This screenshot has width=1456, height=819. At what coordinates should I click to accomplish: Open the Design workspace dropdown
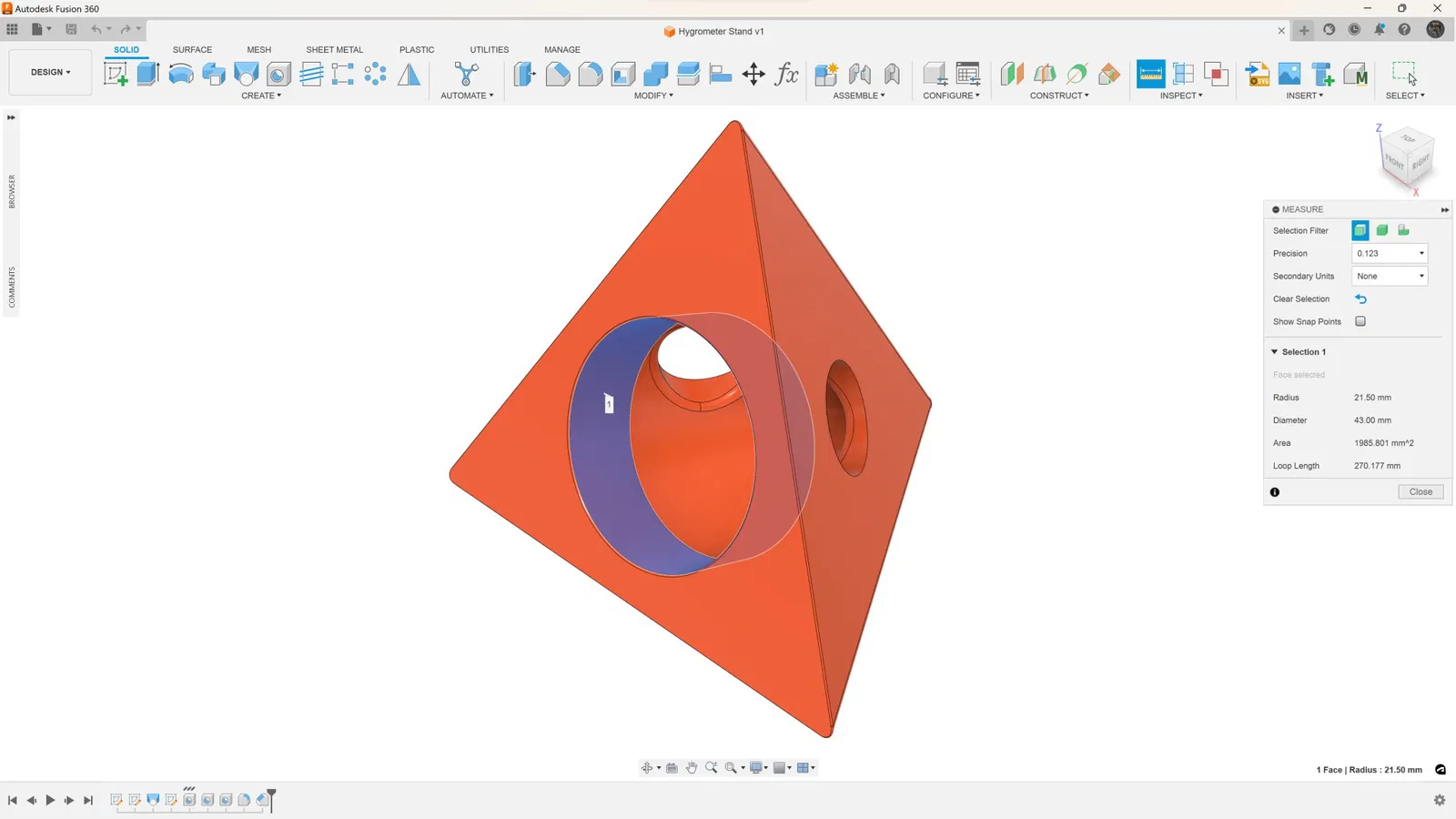coord(50,72)
